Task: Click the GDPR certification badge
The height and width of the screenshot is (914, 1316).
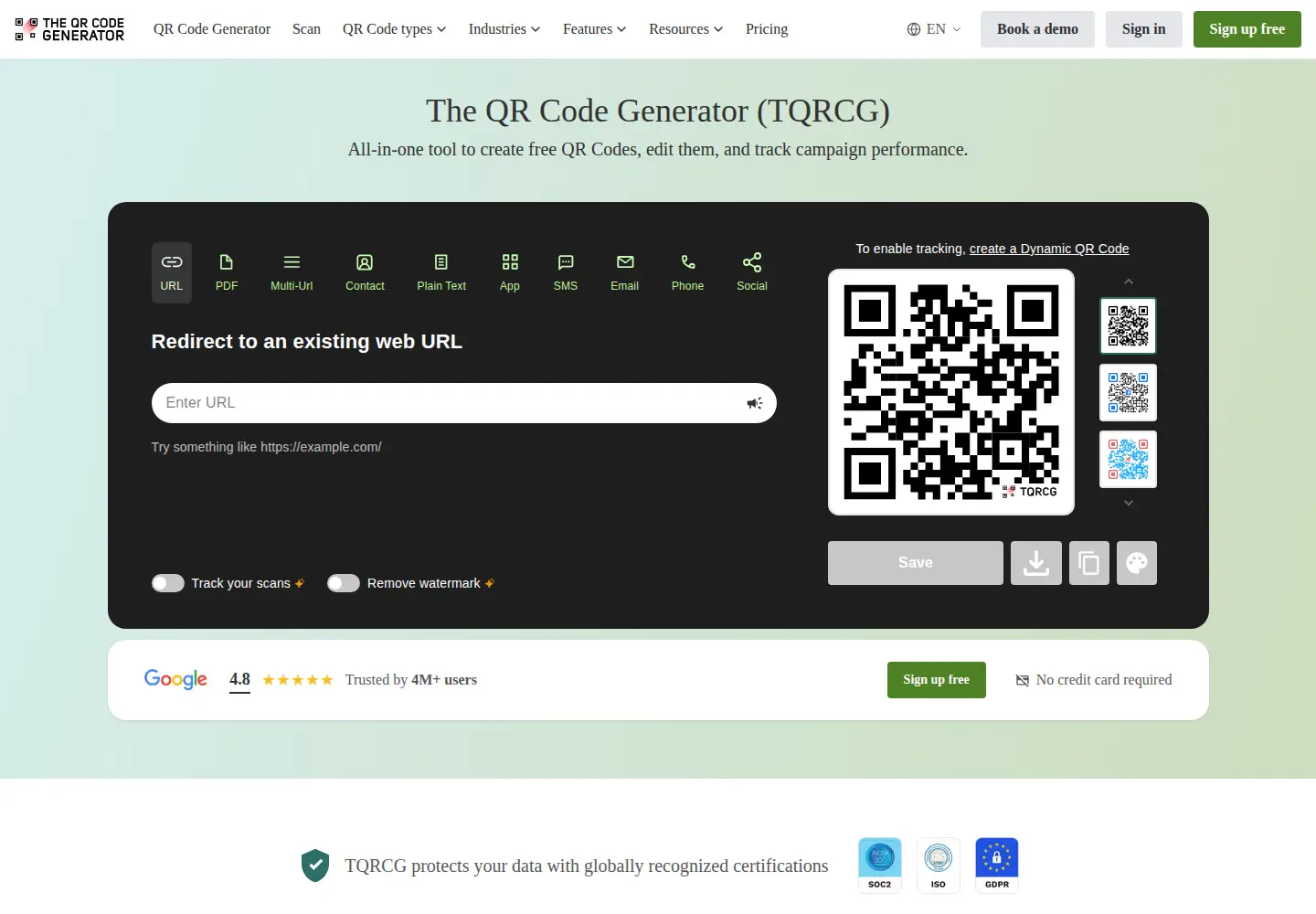Action: tap(997, 865)
